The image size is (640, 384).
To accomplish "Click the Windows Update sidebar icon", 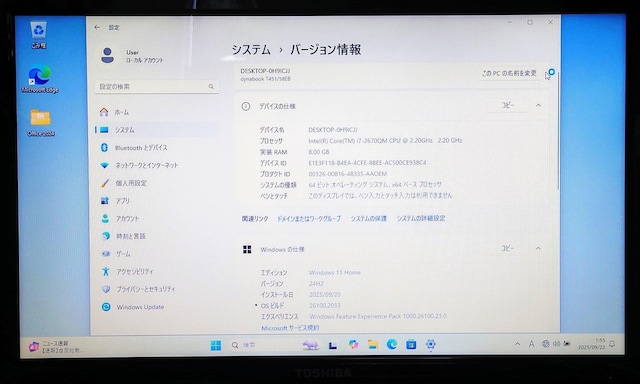I will point(106,307).
